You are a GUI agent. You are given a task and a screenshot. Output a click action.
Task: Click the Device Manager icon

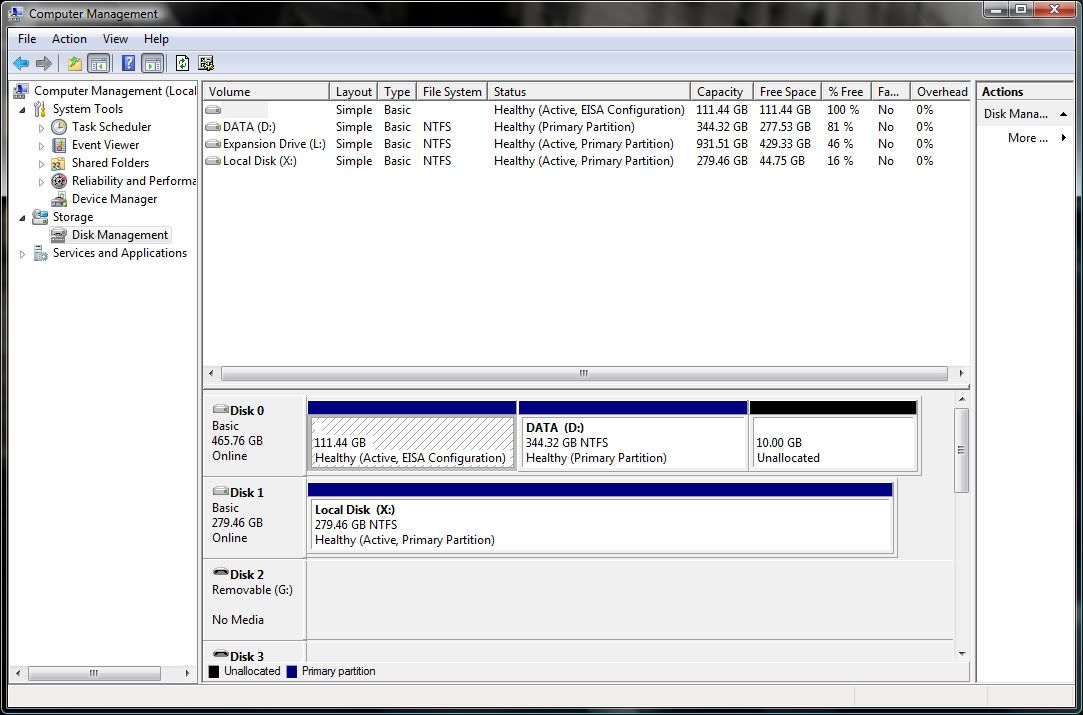59,199
